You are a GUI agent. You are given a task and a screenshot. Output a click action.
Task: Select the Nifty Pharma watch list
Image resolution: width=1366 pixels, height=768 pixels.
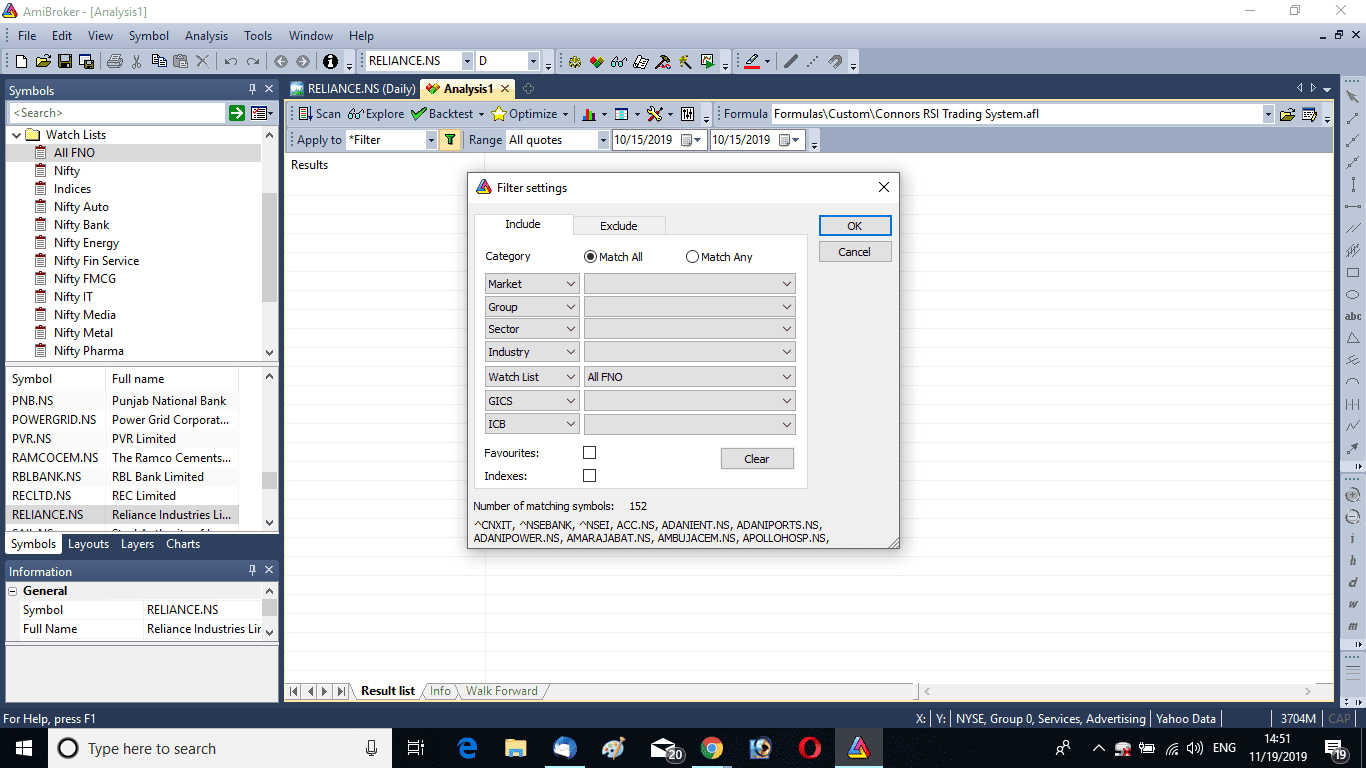click(89, 351)
